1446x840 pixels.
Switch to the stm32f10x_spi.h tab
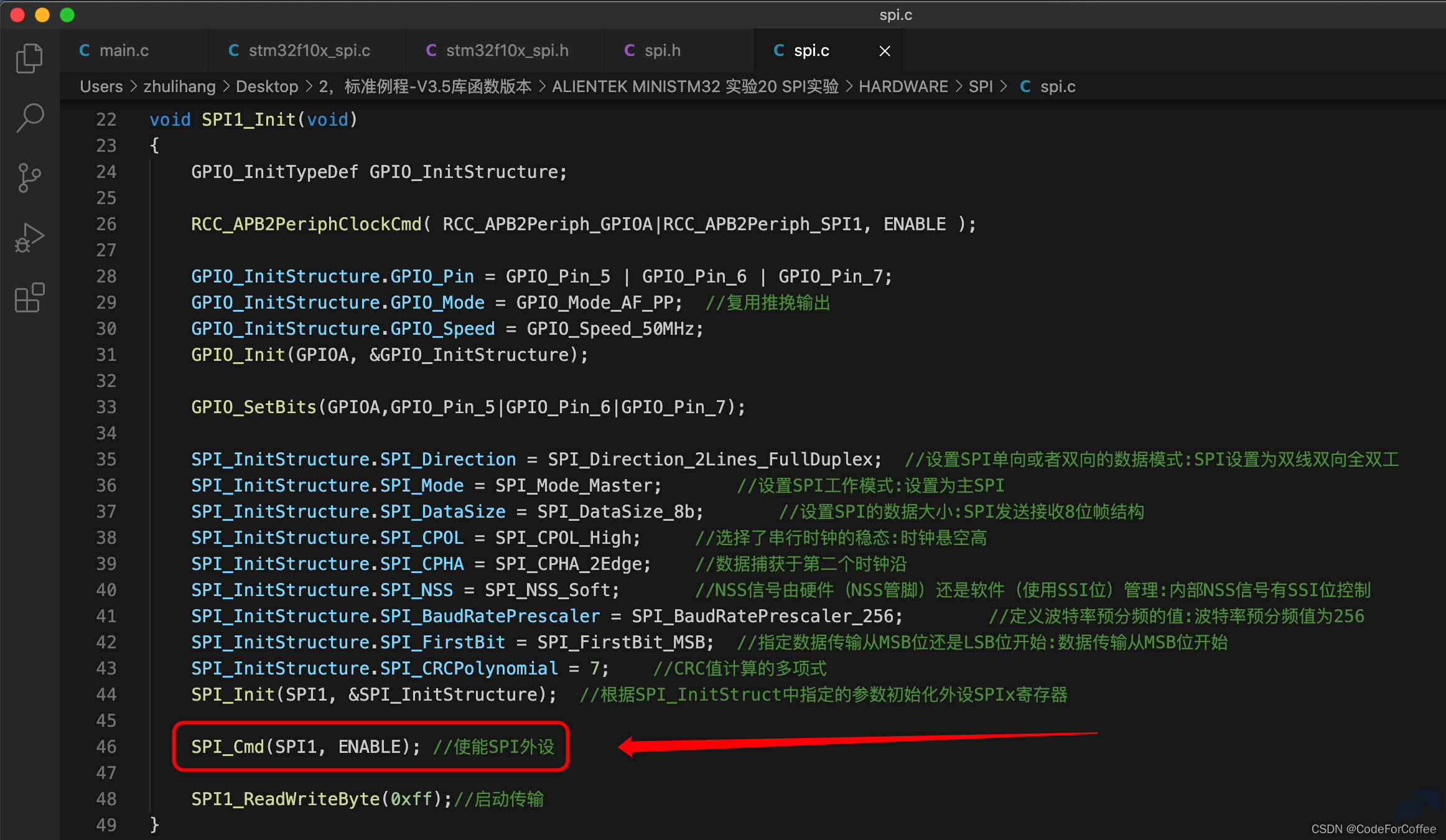pos(507,50)
